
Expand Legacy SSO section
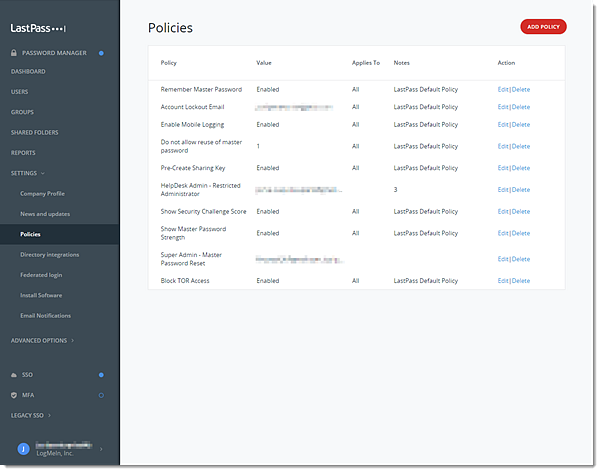point(49,415)
